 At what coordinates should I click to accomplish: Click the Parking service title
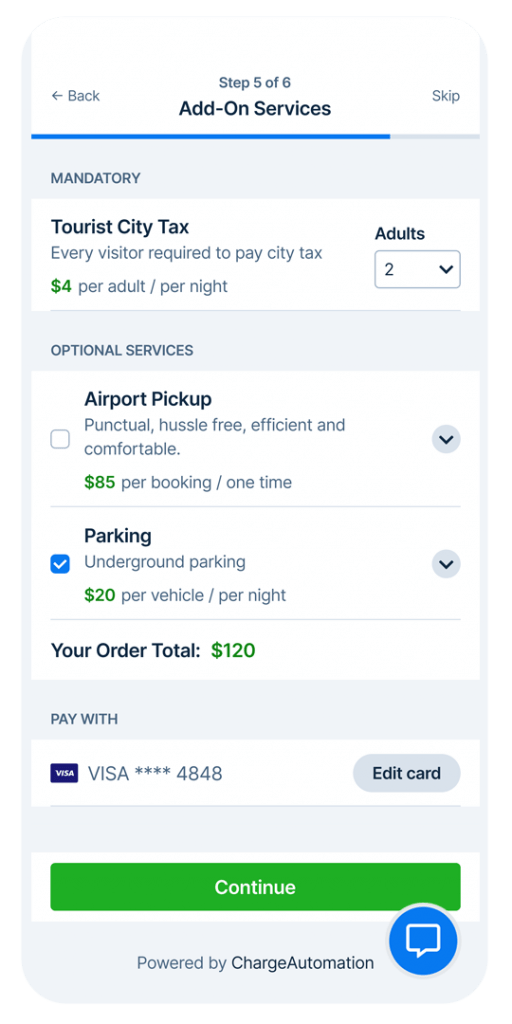pos(118,536)
